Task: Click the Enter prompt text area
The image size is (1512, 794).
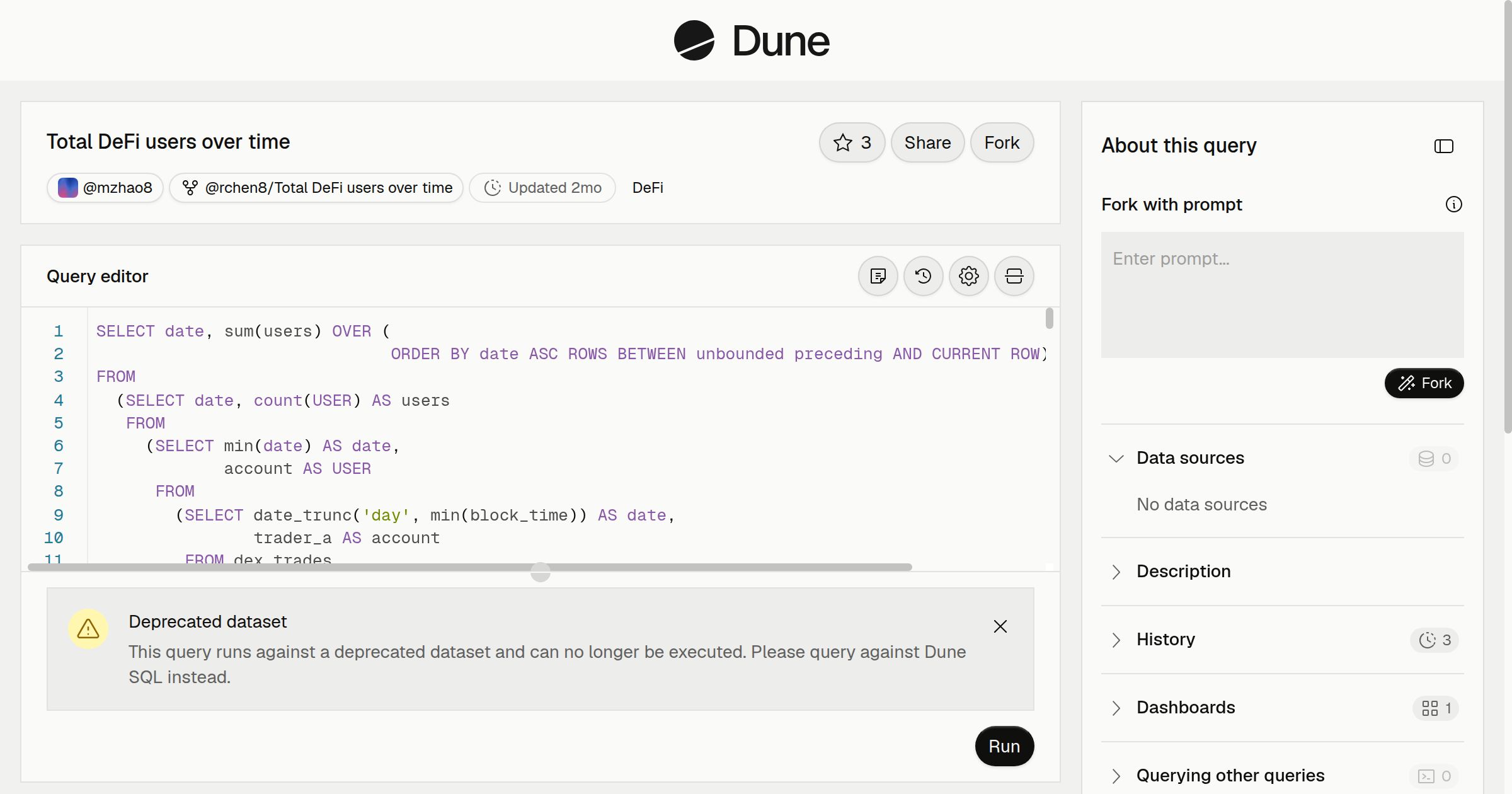Action: coord(1282,295)
